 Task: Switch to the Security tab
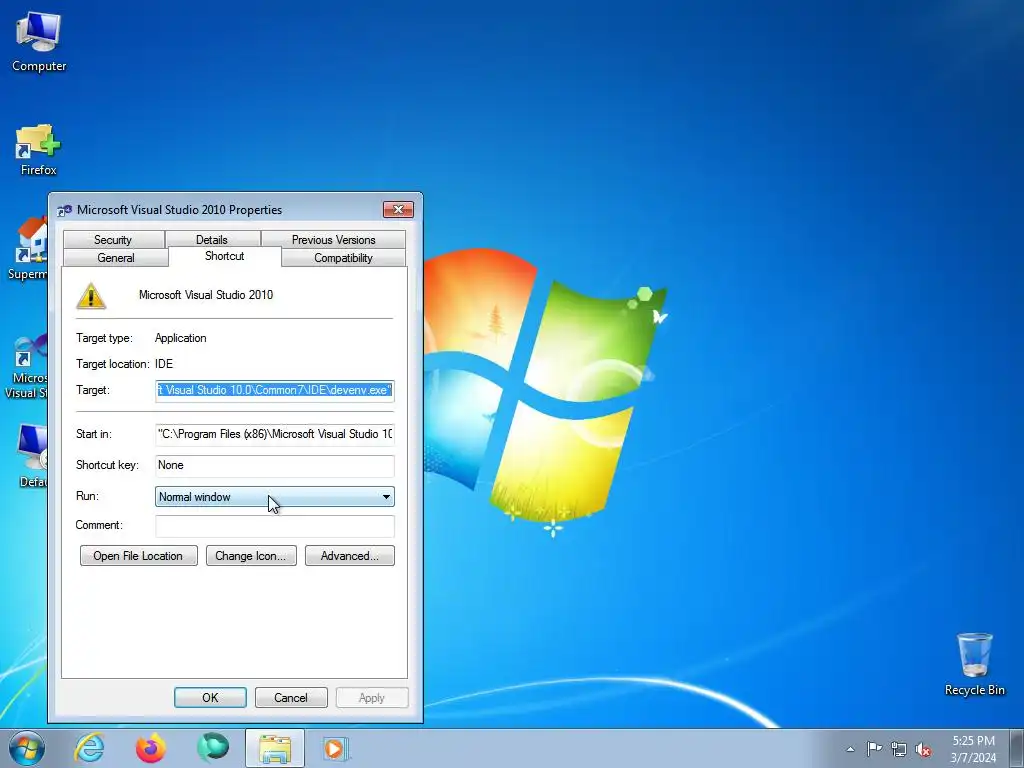coord(113,240)
